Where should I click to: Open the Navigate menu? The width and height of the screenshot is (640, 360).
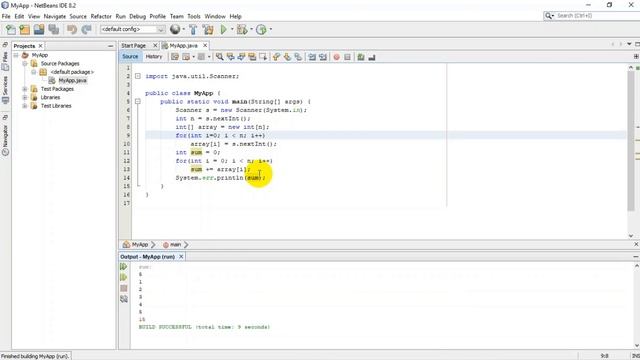(x=55, y=16)
